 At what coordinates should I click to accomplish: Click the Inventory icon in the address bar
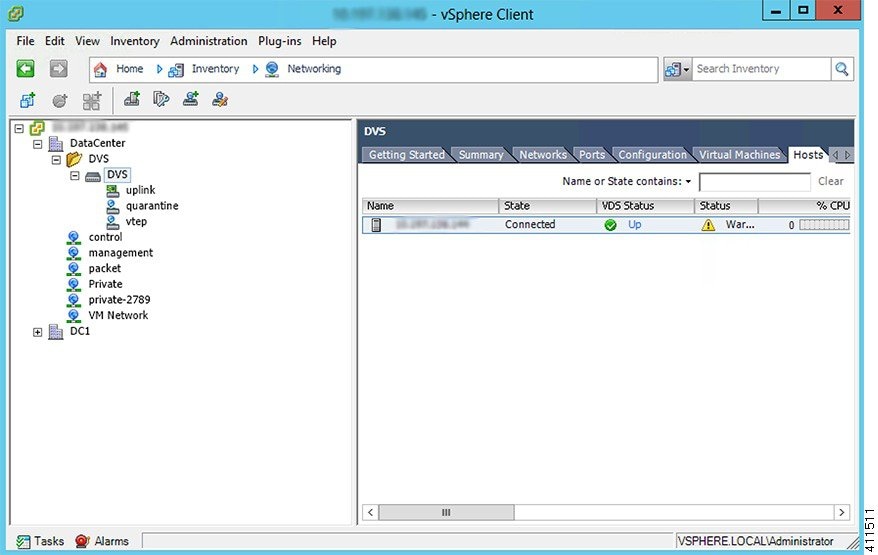[176, 69]
